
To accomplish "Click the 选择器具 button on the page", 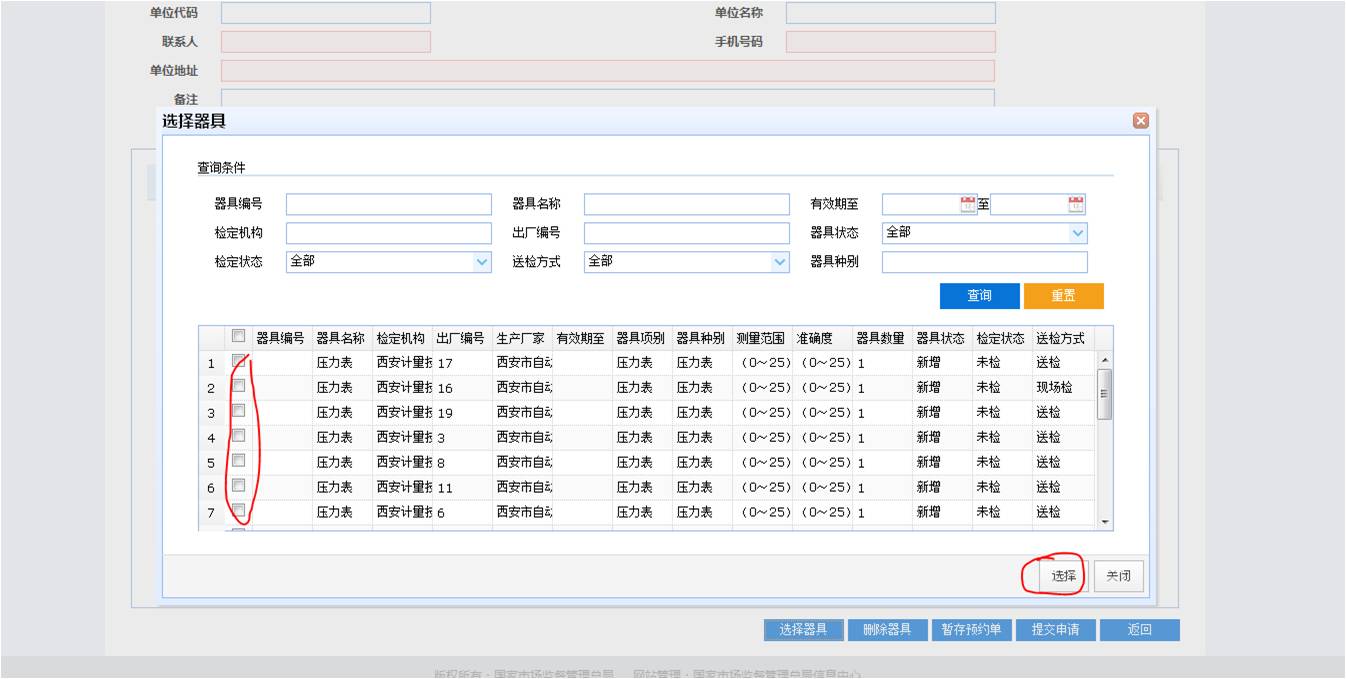I will pos(804,630).
